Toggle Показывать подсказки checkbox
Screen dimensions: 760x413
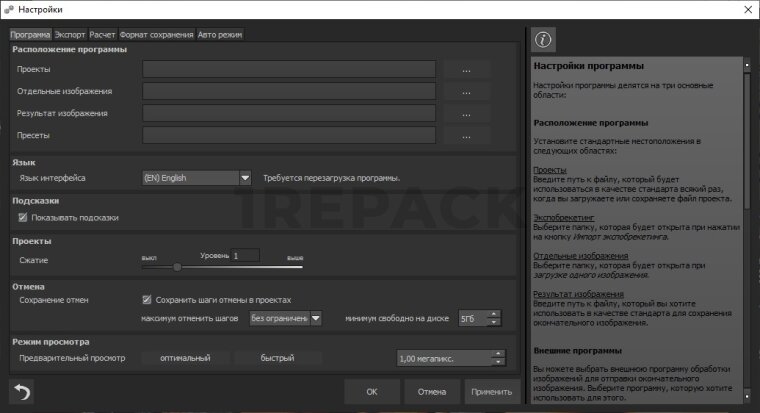point(24,217)
